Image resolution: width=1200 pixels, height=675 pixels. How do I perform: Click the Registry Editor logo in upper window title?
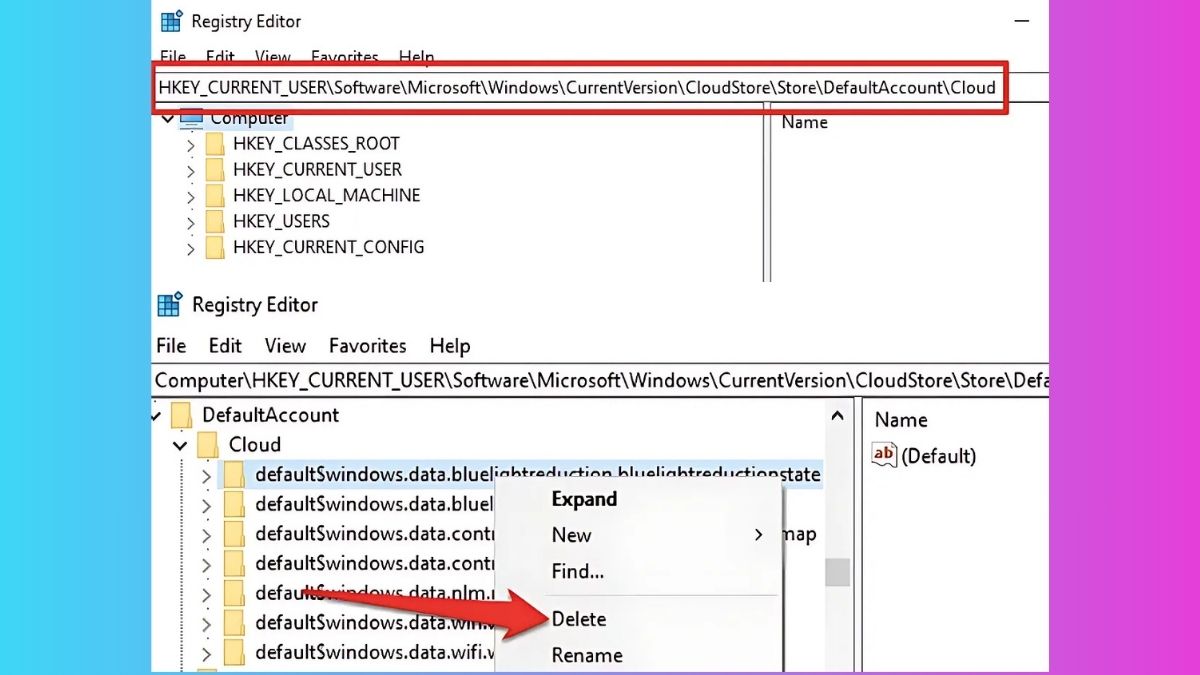pos(171,21)
